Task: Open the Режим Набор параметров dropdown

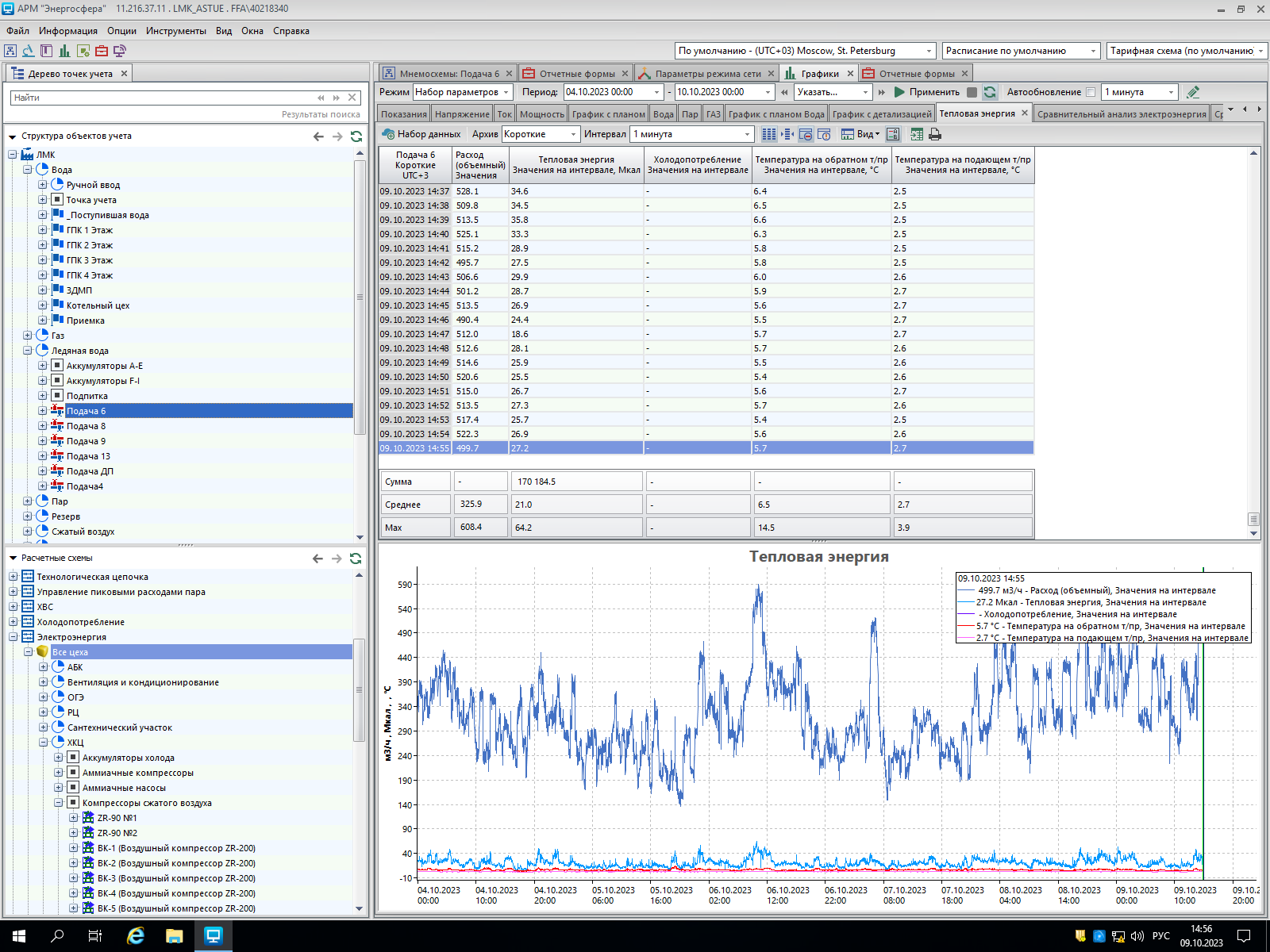Action: tap(462, 92)
